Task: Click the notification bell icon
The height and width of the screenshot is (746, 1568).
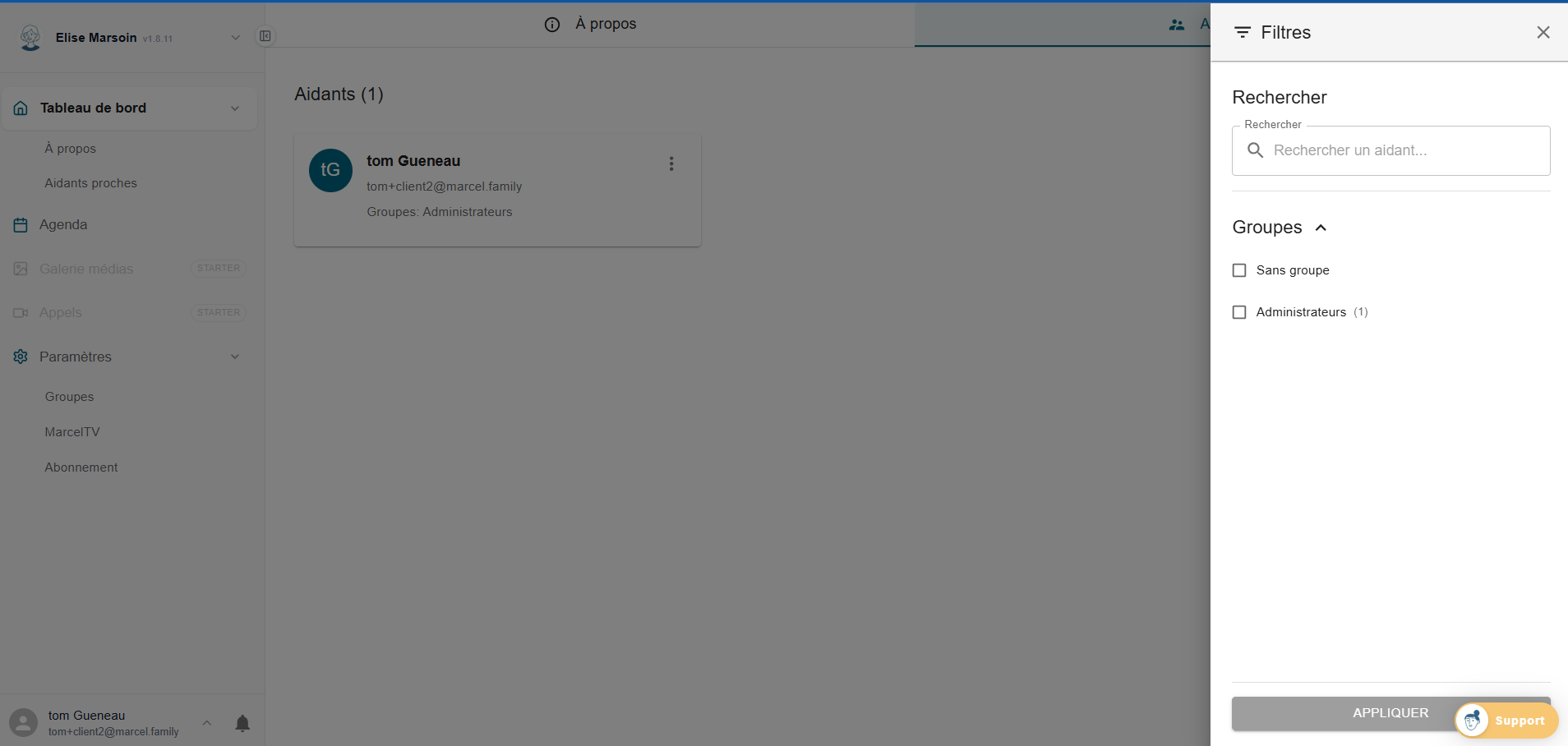Action: click(x=242, y=723)
